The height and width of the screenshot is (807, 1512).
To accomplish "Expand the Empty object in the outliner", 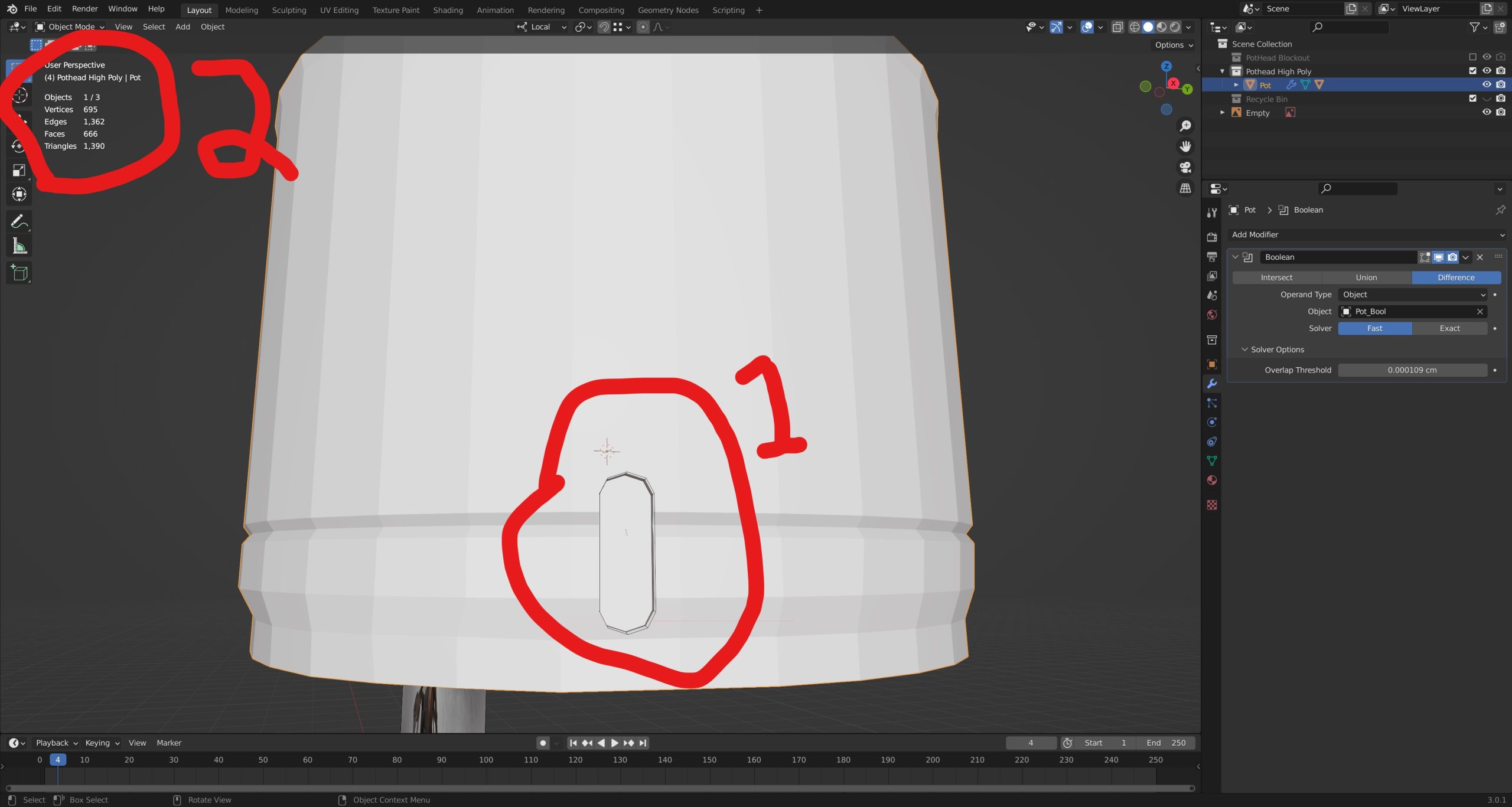I will (1222, 113).
